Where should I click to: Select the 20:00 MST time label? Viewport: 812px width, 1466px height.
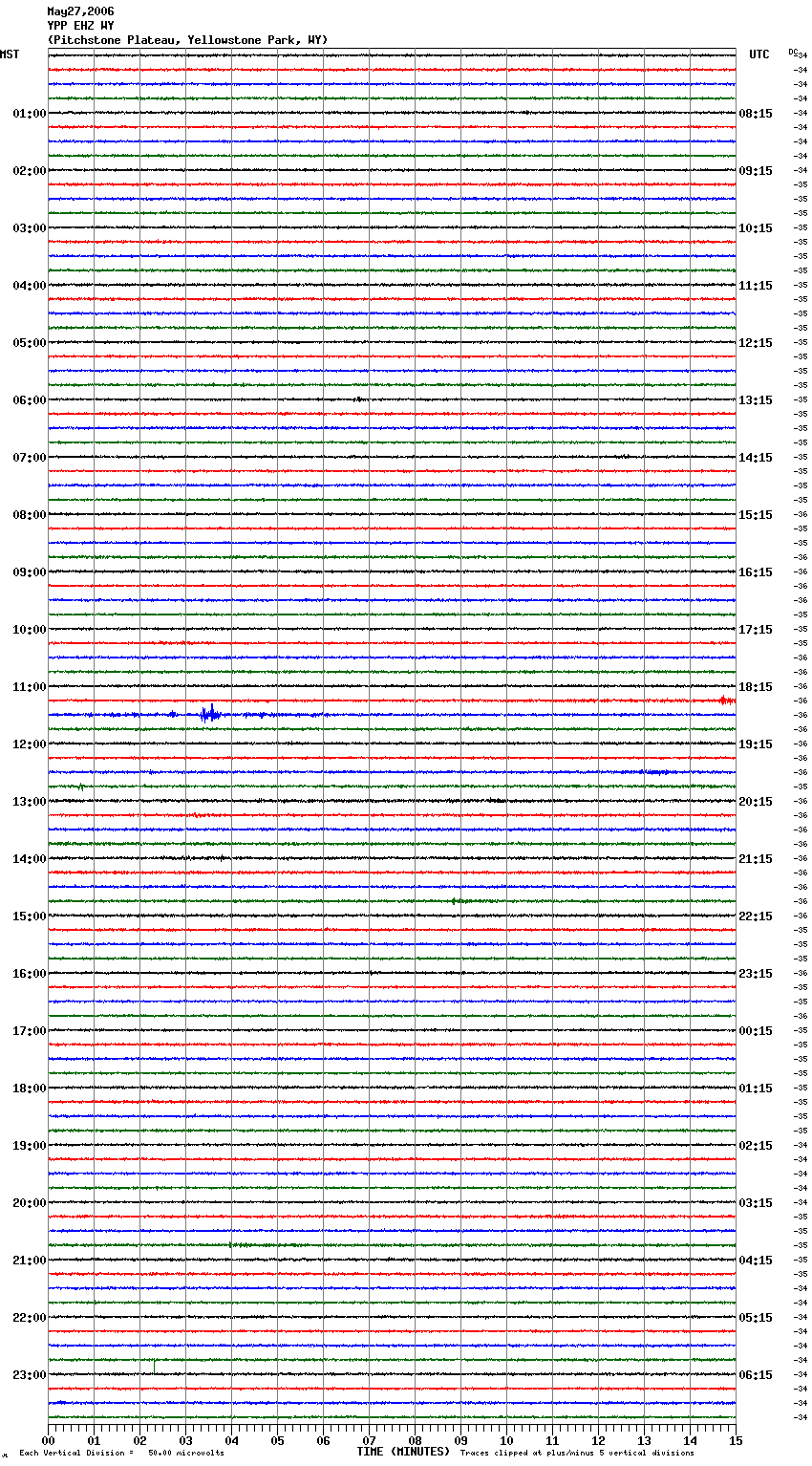point(30,1203)
